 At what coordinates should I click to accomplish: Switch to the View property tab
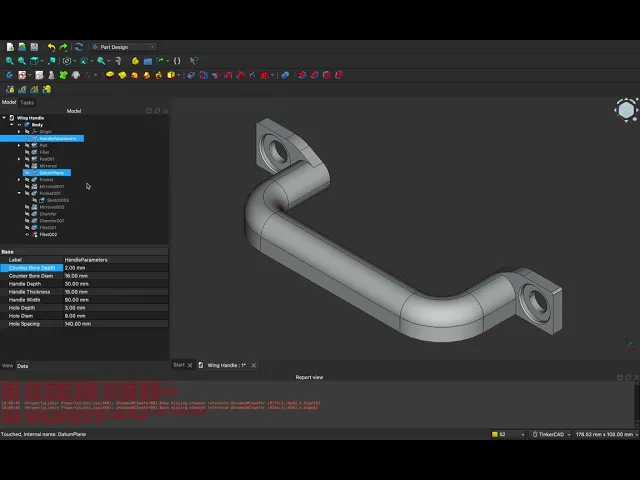click(7, 366)
